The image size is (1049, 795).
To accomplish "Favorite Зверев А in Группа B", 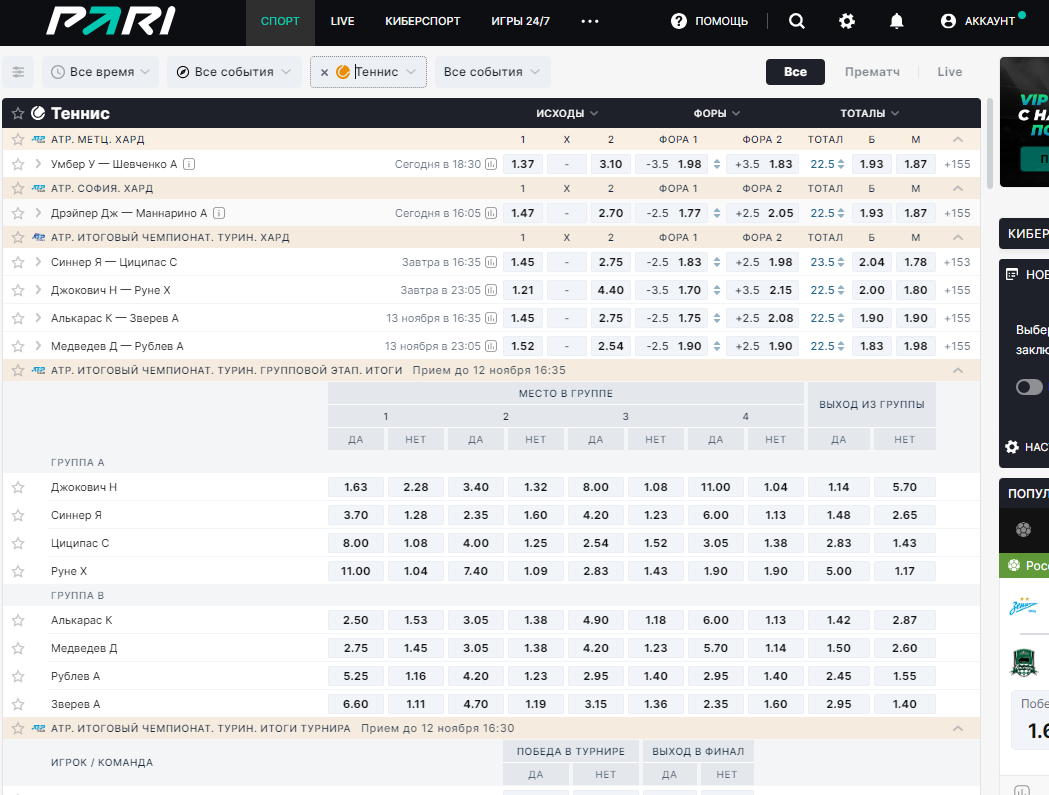I will tap(18, 704).
